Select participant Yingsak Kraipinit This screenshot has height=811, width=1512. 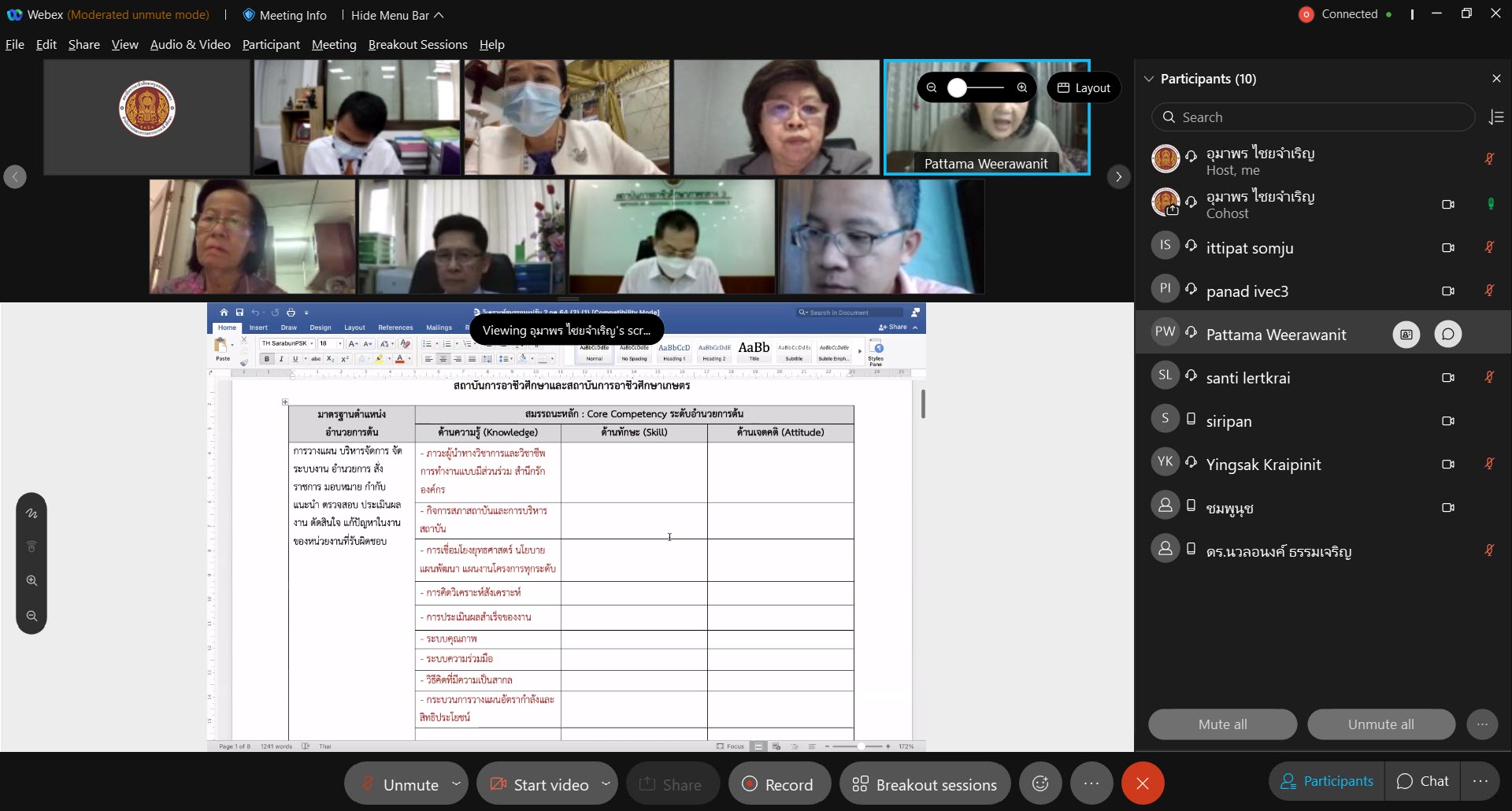[x=1323, y=464]
